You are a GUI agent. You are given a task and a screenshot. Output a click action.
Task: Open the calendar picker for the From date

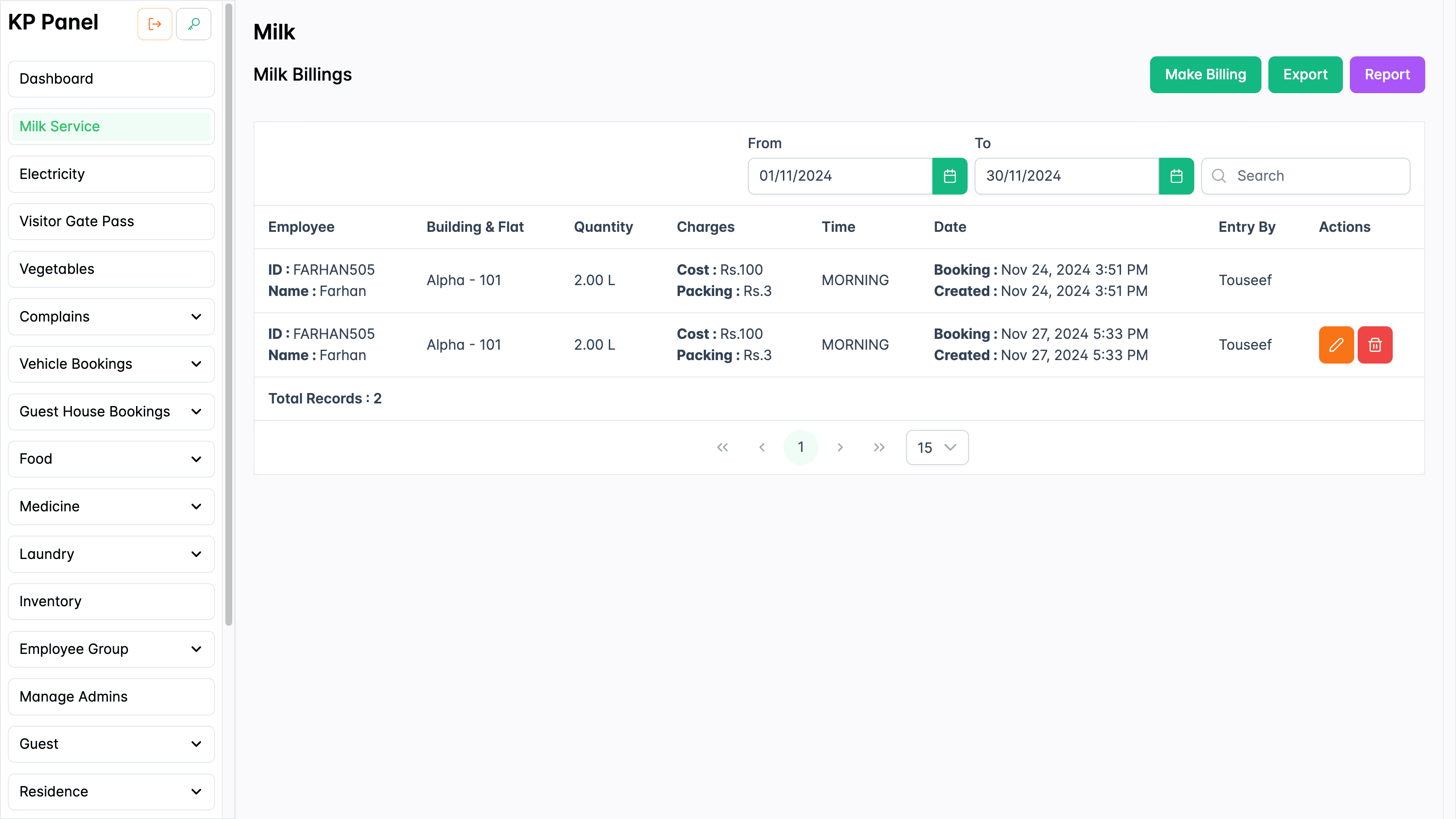point(949,176)
